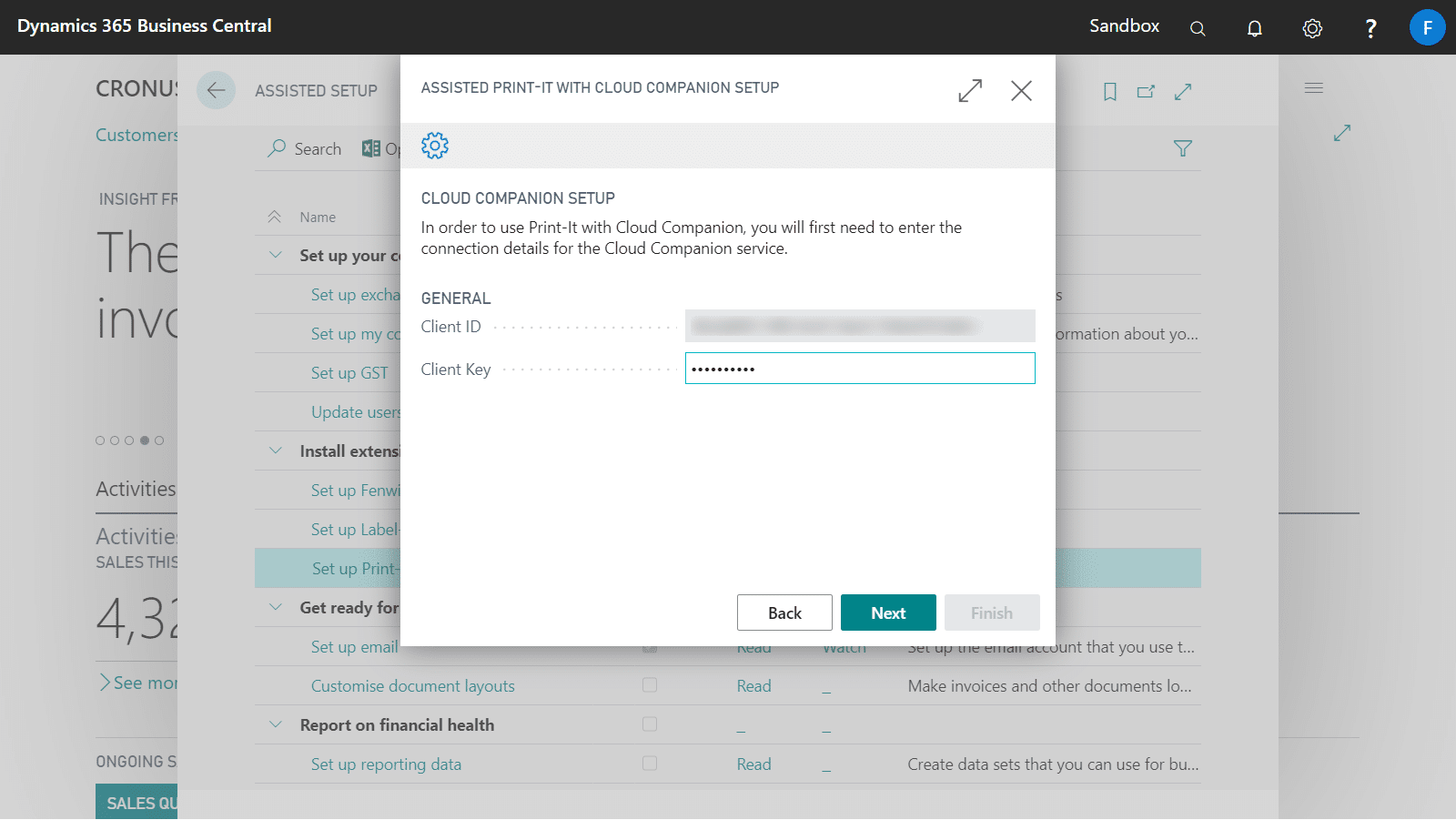Click the Client Key input field
Viewport: 1456px width, 820px height.
tap(860, 369)
